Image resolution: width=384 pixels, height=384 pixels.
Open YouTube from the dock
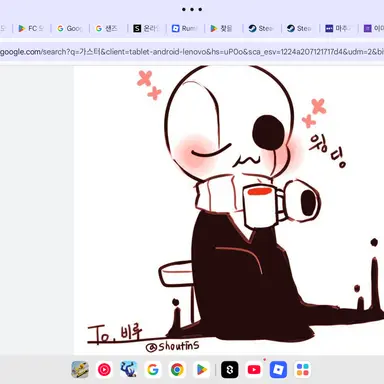click(x=254, y=369)
